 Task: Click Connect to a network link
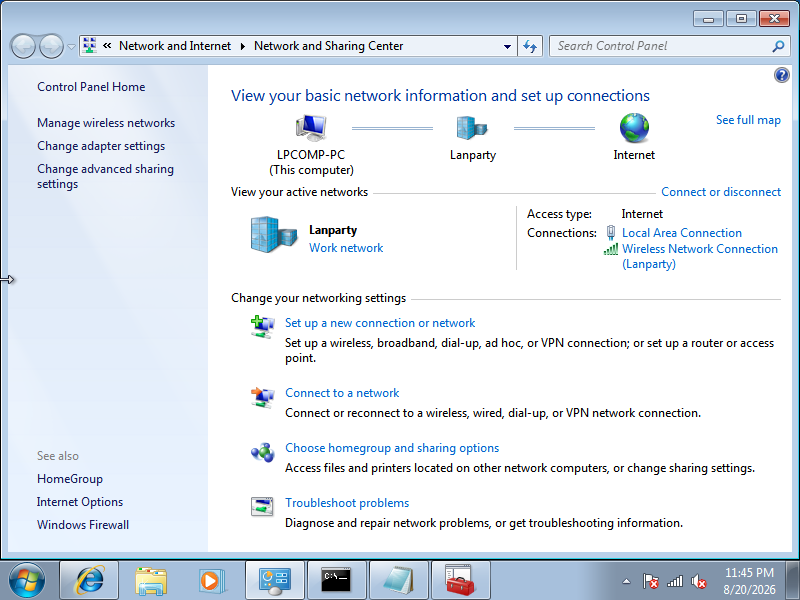pos(342,393)
